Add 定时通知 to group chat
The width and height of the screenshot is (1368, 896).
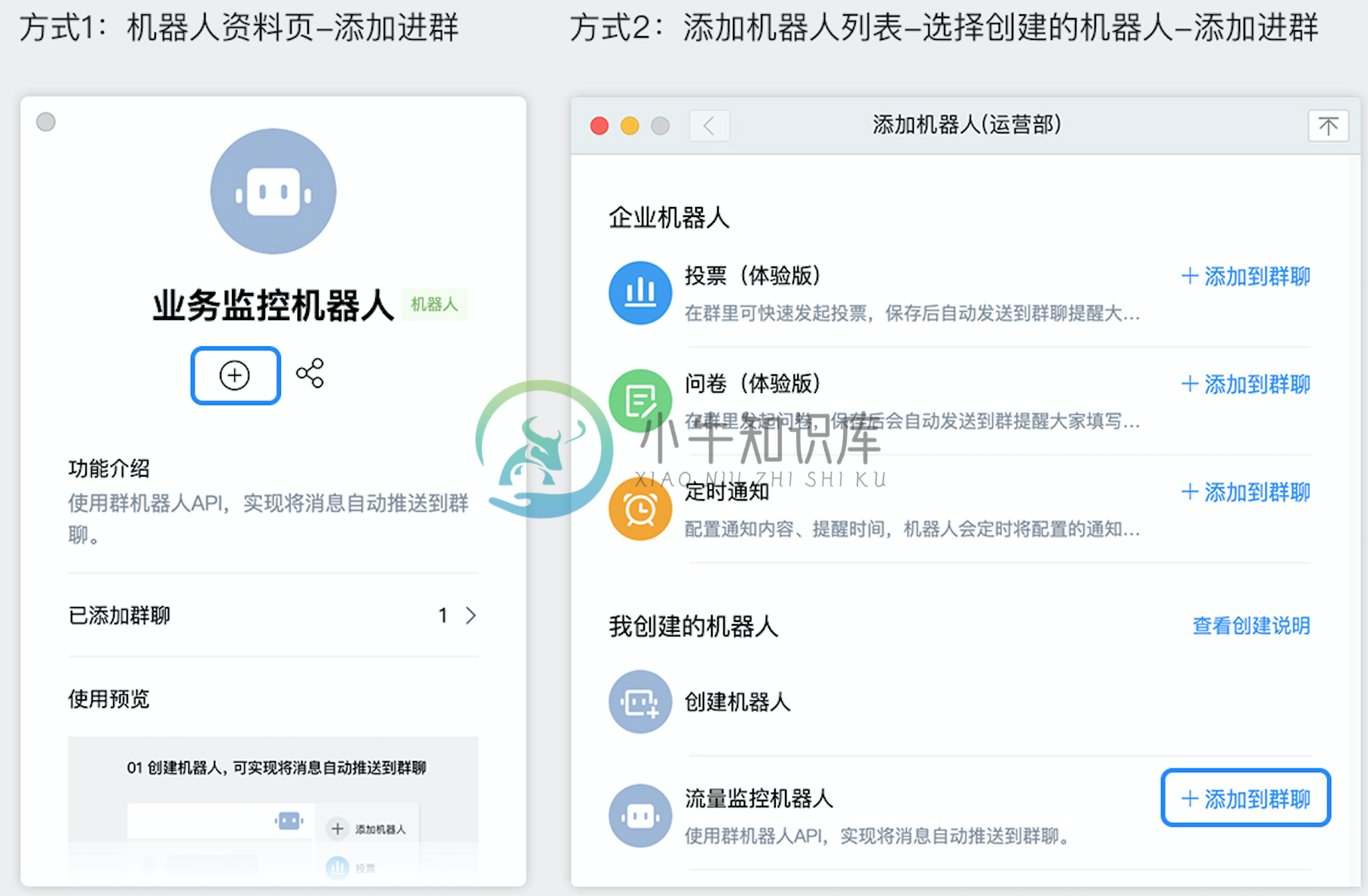tap(1246, 492)
